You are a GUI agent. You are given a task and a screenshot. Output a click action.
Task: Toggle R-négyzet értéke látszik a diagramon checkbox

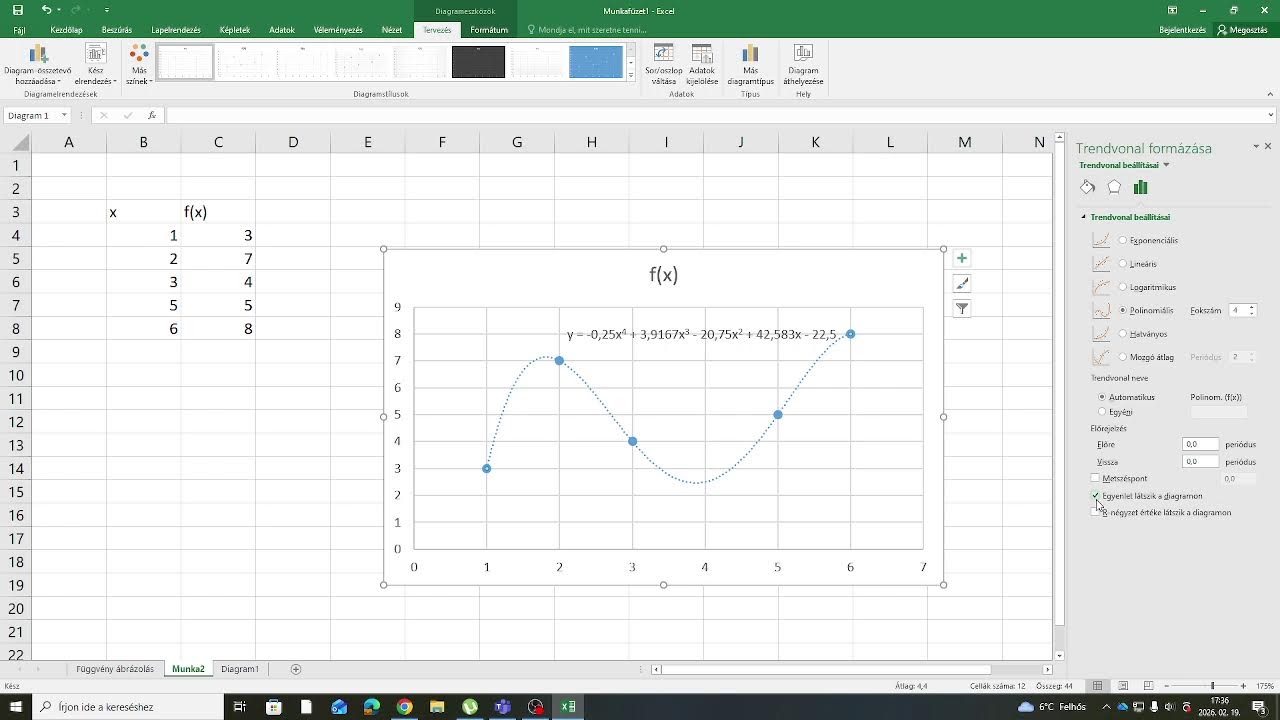click(x=1095, y=512)
